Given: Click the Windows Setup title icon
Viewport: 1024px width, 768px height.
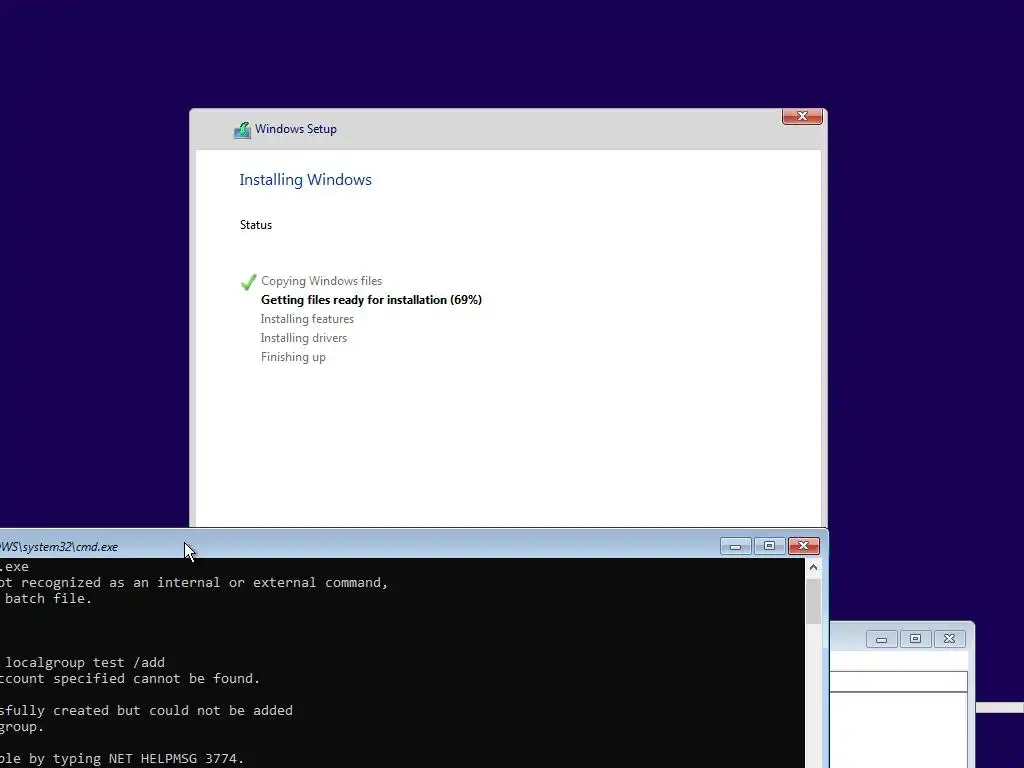Looking at the screenshot, I should click(x=242, y=130).
